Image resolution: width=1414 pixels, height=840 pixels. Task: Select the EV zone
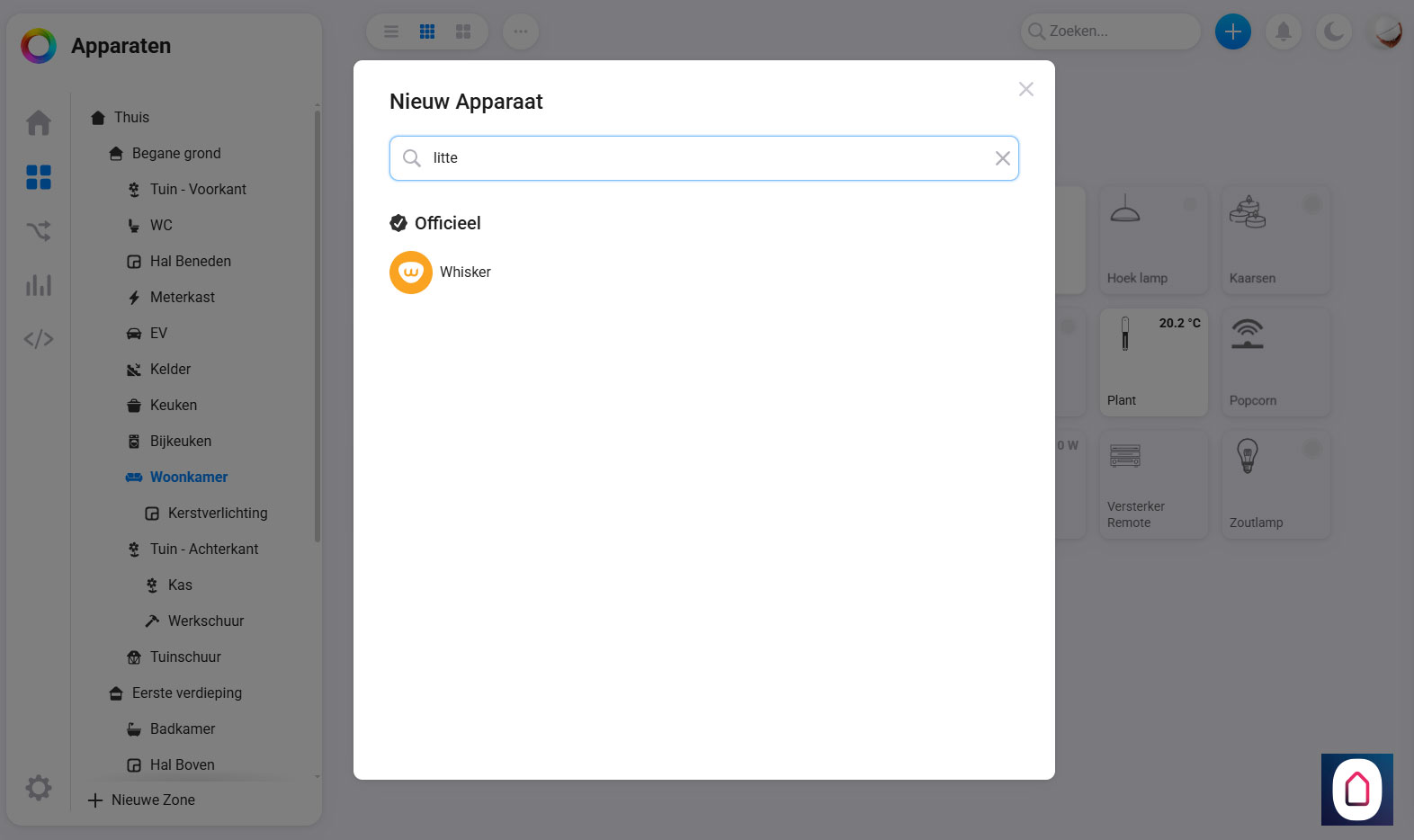pos(158,334)
